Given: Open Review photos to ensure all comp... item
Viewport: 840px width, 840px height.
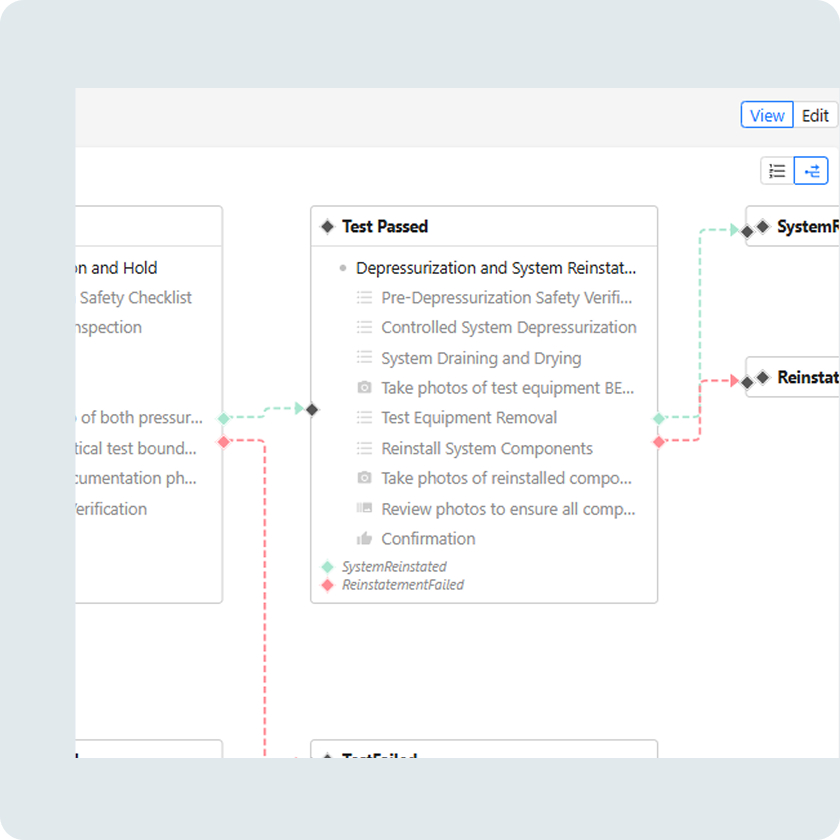Looking at the screenshot, I should [x=508, y=509].
